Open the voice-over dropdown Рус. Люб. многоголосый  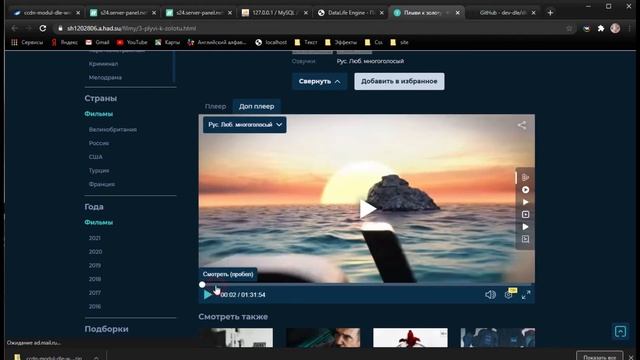[244, 124]
